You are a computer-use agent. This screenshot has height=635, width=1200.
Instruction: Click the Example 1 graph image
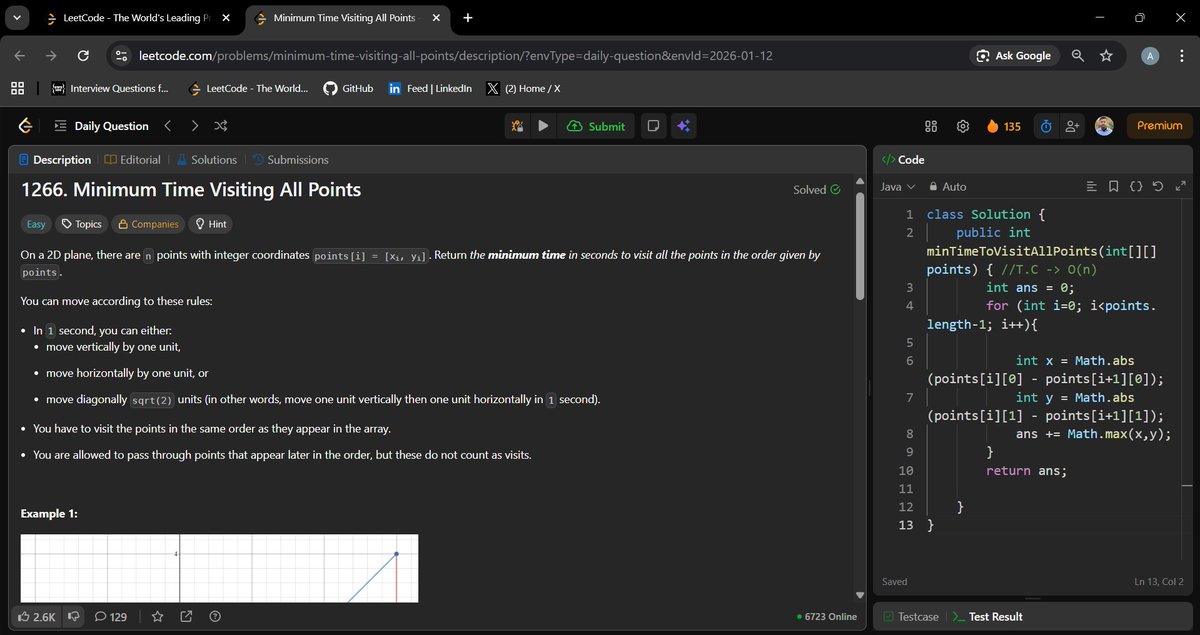(x=219, y=568)
